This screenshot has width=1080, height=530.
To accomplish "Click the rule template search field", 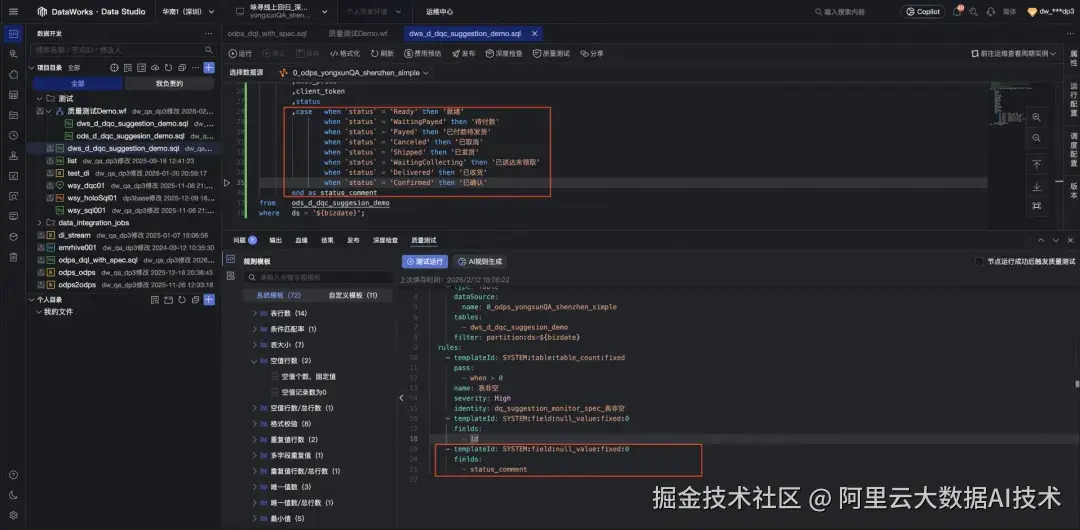I will tap(318, 277).
